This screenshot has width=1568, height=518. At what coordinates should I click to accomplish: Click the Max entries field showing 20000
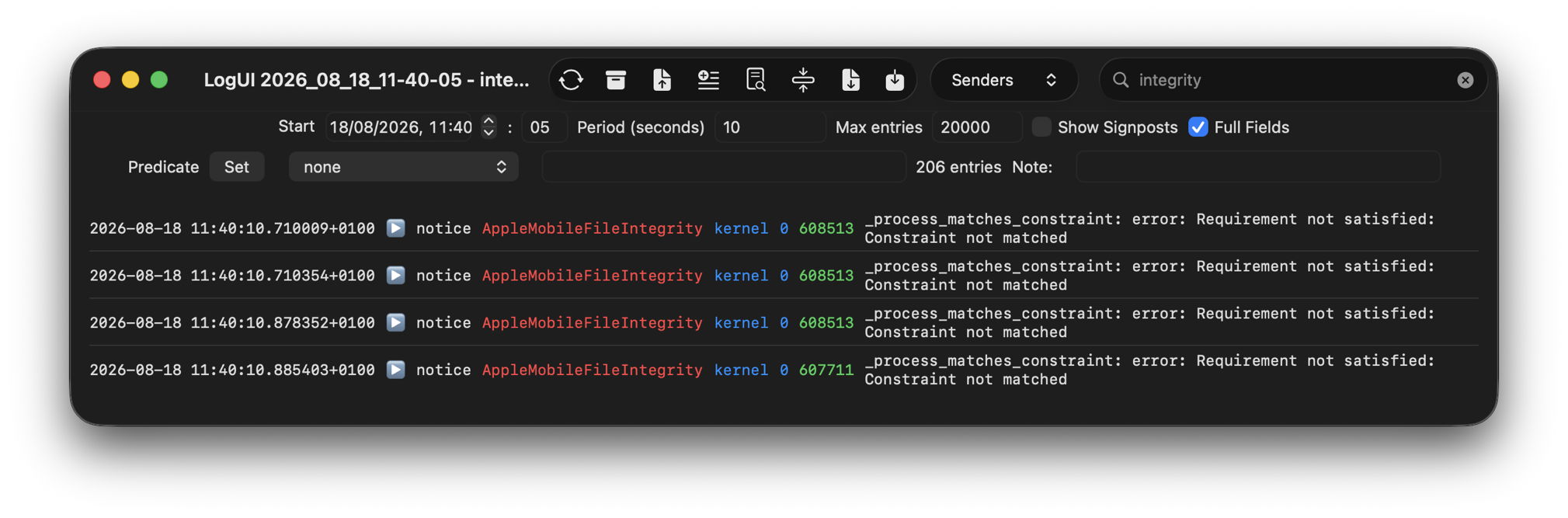pos(976,127)
